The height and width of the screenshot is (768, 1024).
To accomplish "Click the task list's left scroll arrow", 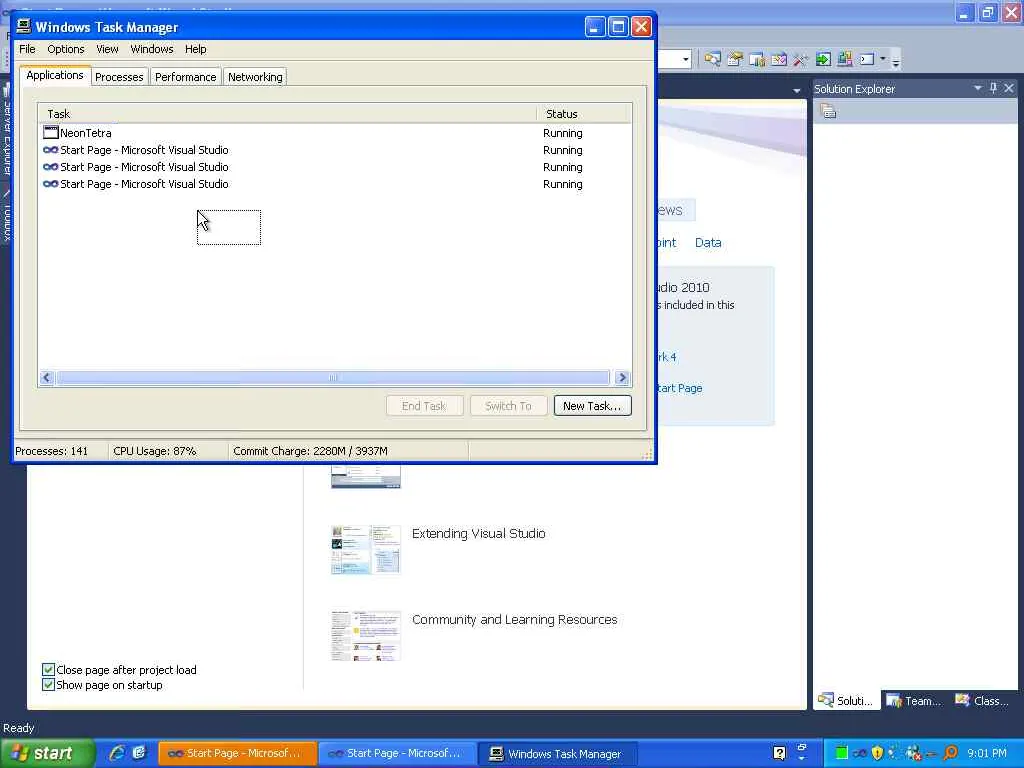I will click(x=46, y=377).
